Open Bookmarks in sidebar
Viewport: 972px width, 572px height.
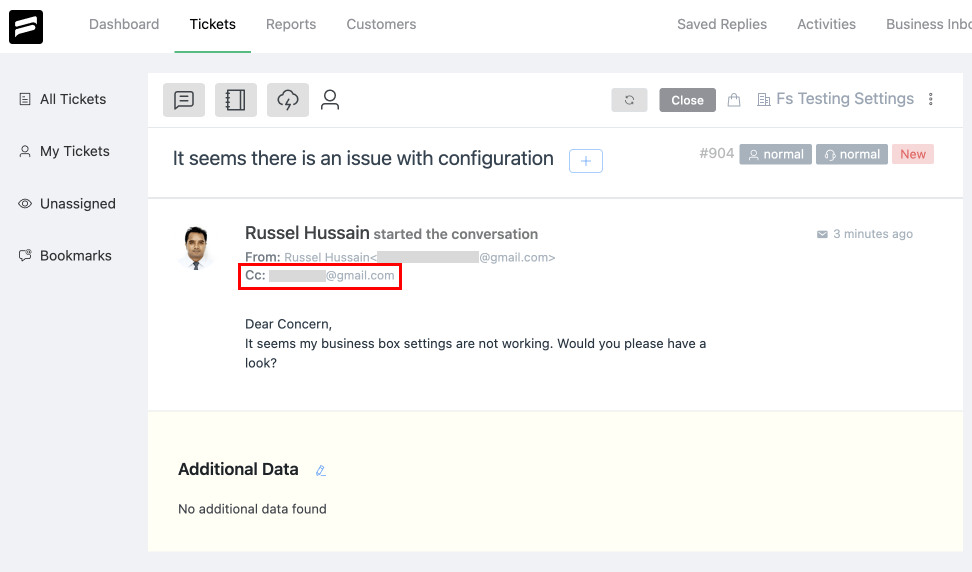point(76,256)
